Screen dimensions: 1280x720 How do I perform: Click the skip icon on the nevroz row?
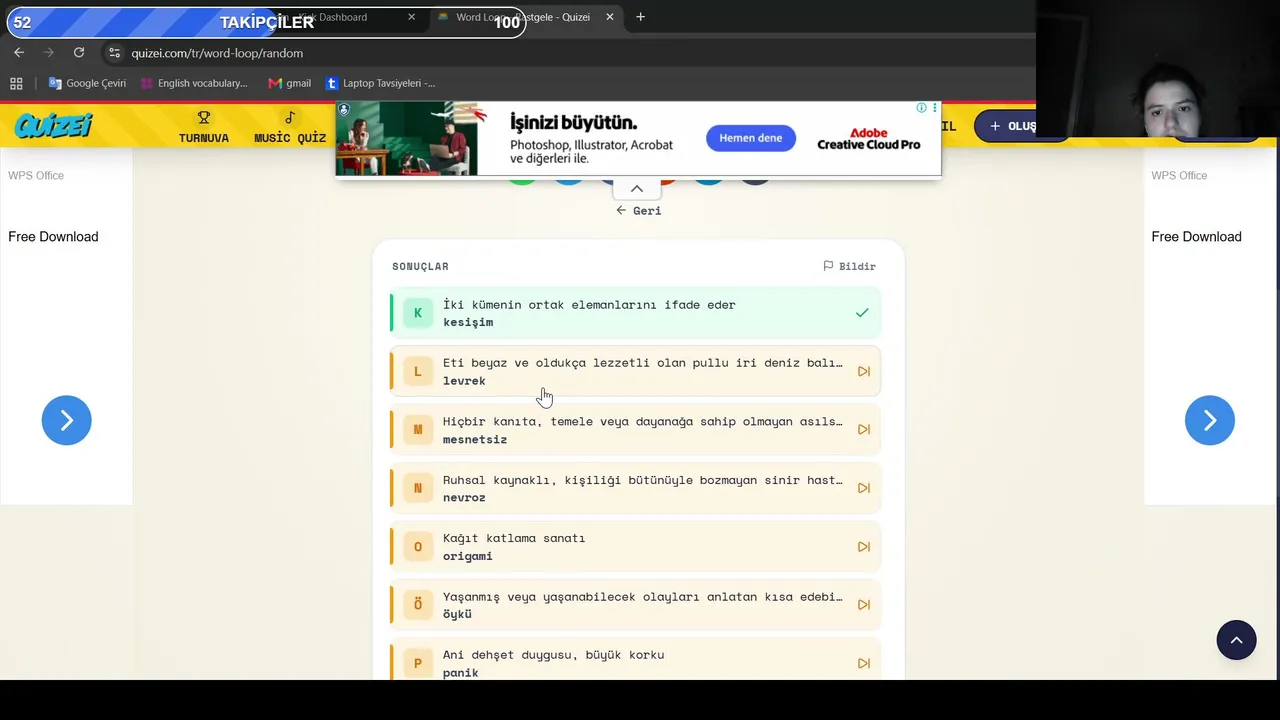[x=864, y=488]
